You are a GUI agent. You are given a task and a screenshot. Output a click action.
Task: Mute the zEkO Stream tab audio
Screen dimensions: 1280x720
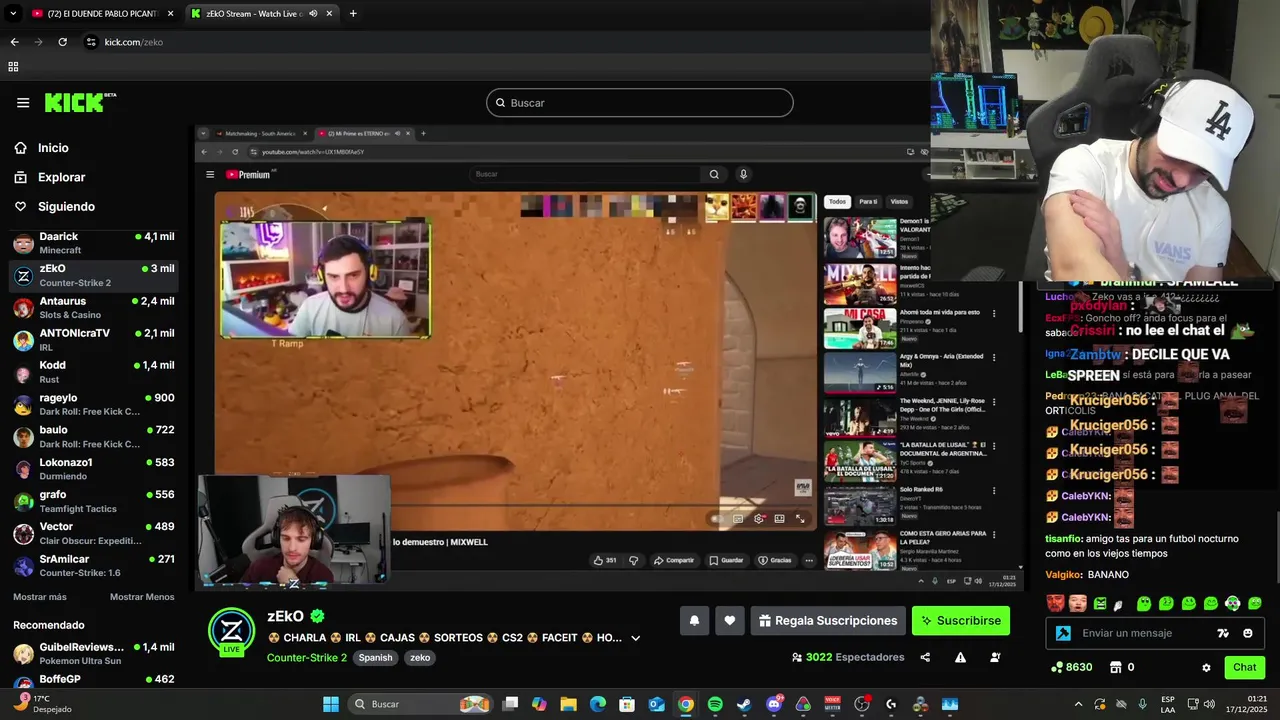[313, 14]
